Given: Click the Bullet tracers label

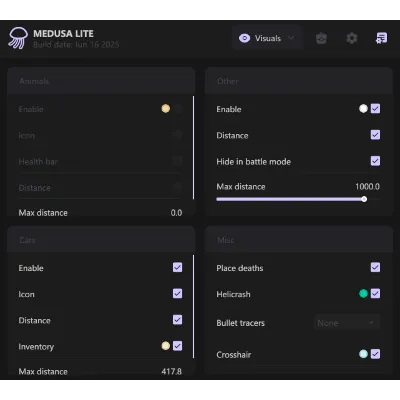Looking at the screenshot, I should tap(240, 323).
